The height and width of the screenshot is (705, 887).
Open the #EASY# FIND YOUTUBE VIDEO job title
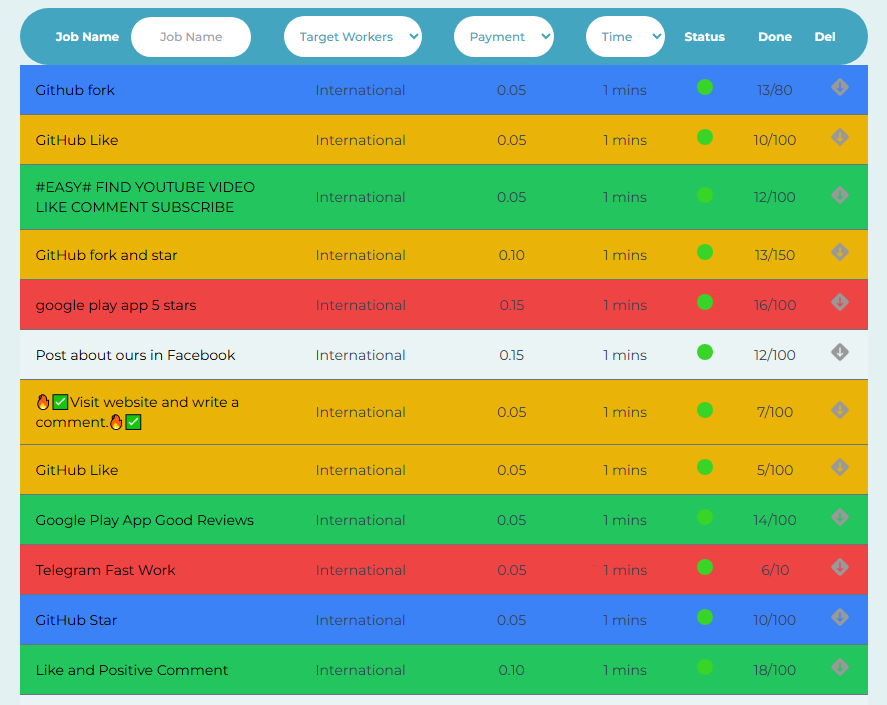(x=145, y=197)
